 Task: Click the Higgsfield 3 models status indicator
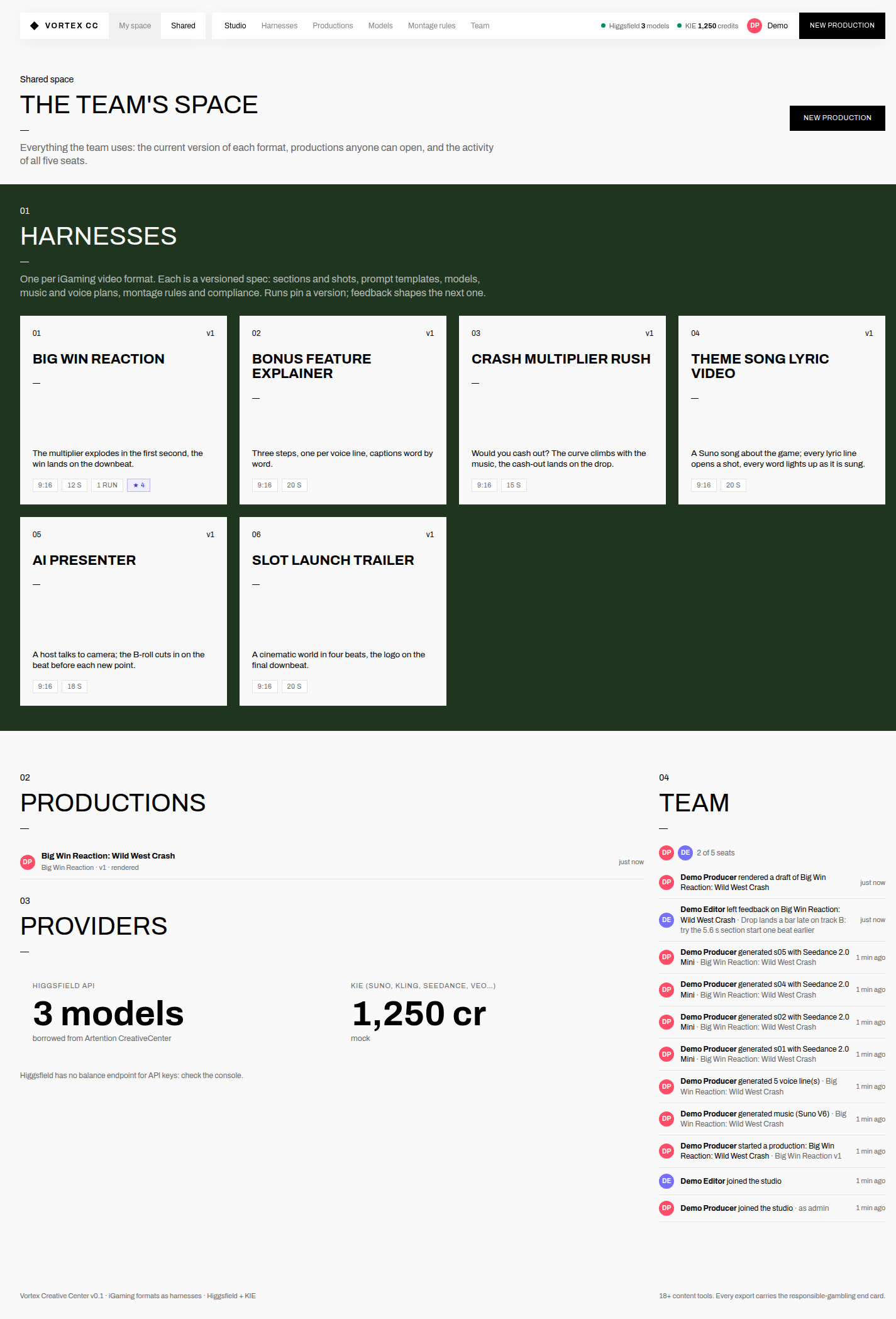pos(635,26)
